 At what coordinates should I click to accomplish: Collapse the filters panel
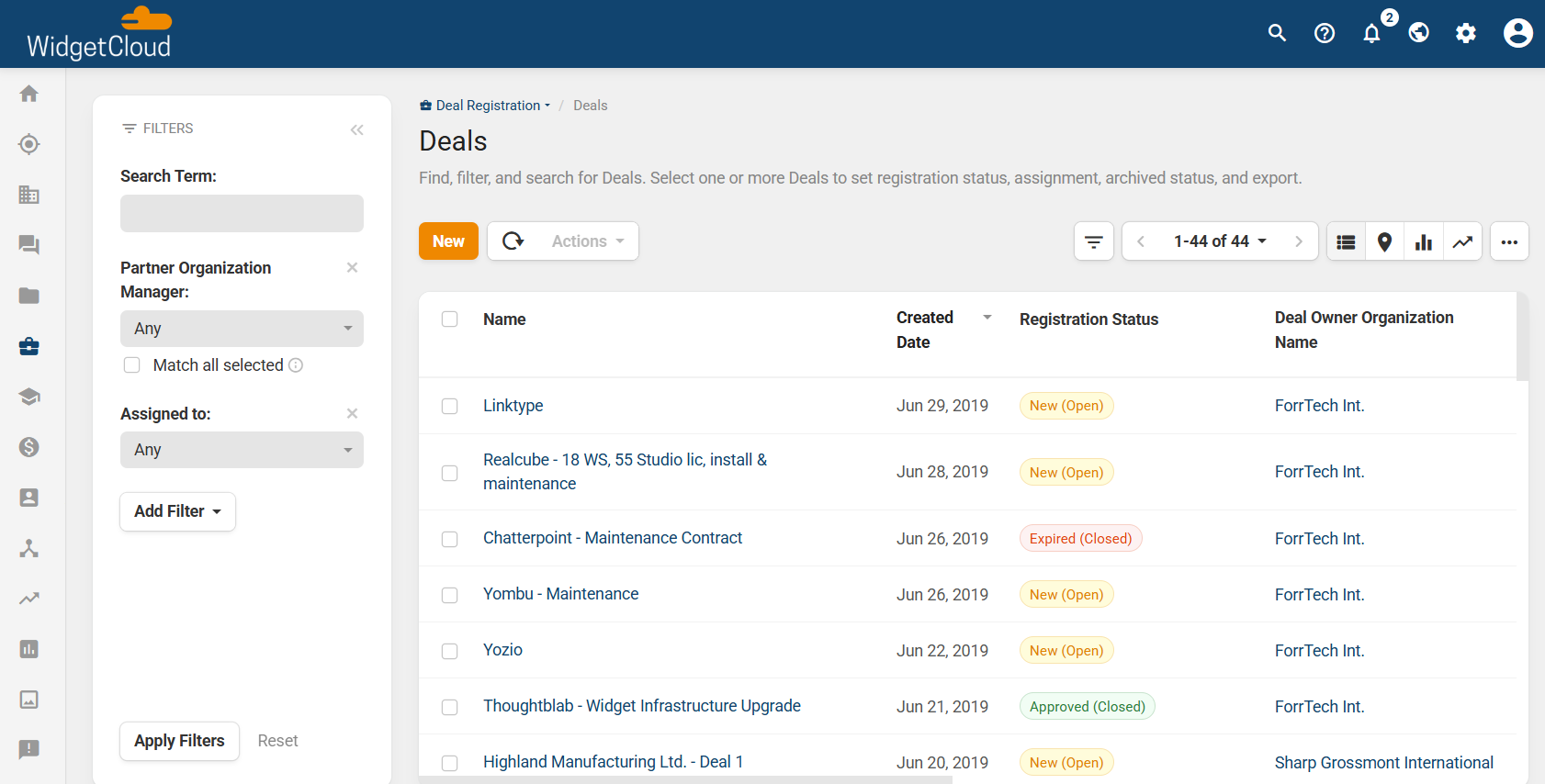coord(357,129)
